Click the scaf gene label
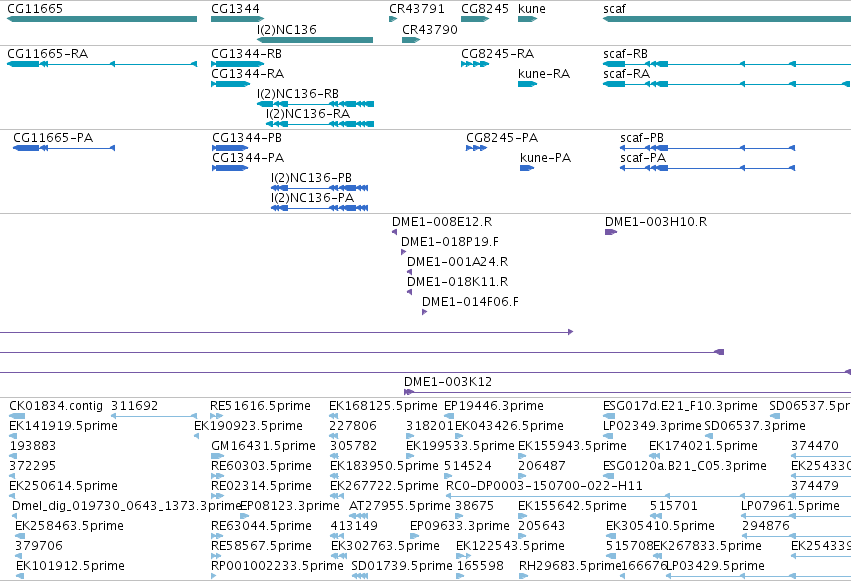The image size is (851, 581). (614, 9)
